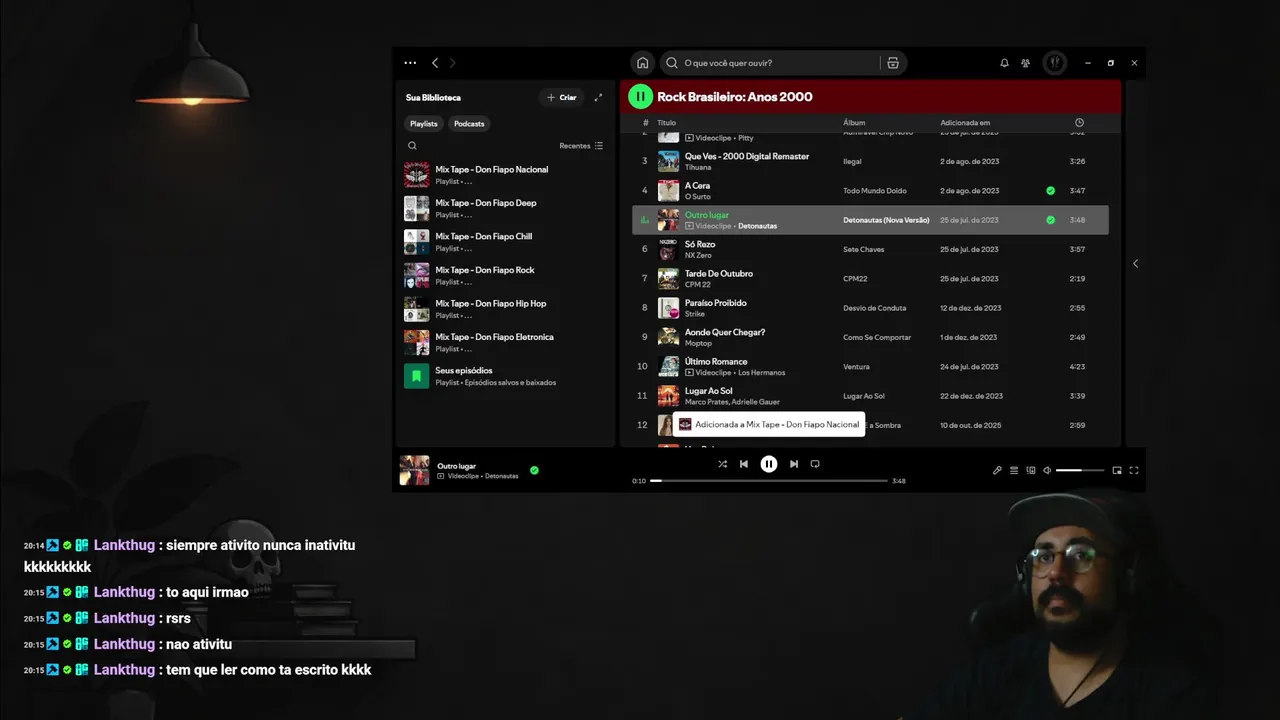Image resolution: width=1280 pixels, height=720 pixels.
Task: Select the Playlists filter chip
Action: click(x=424, y=124)
